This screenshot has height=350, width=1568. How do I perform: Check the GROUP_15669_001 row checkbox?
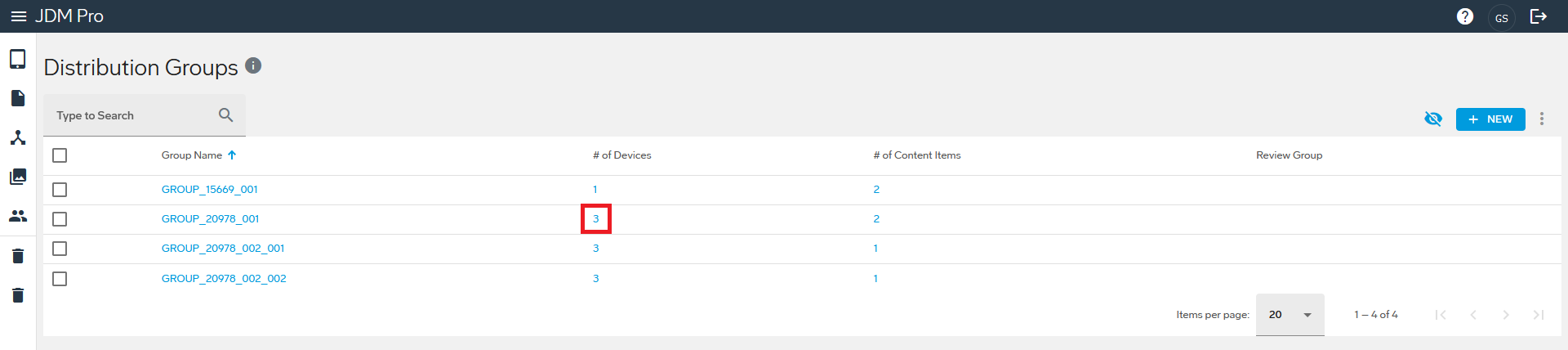click(x=60, y=190)
